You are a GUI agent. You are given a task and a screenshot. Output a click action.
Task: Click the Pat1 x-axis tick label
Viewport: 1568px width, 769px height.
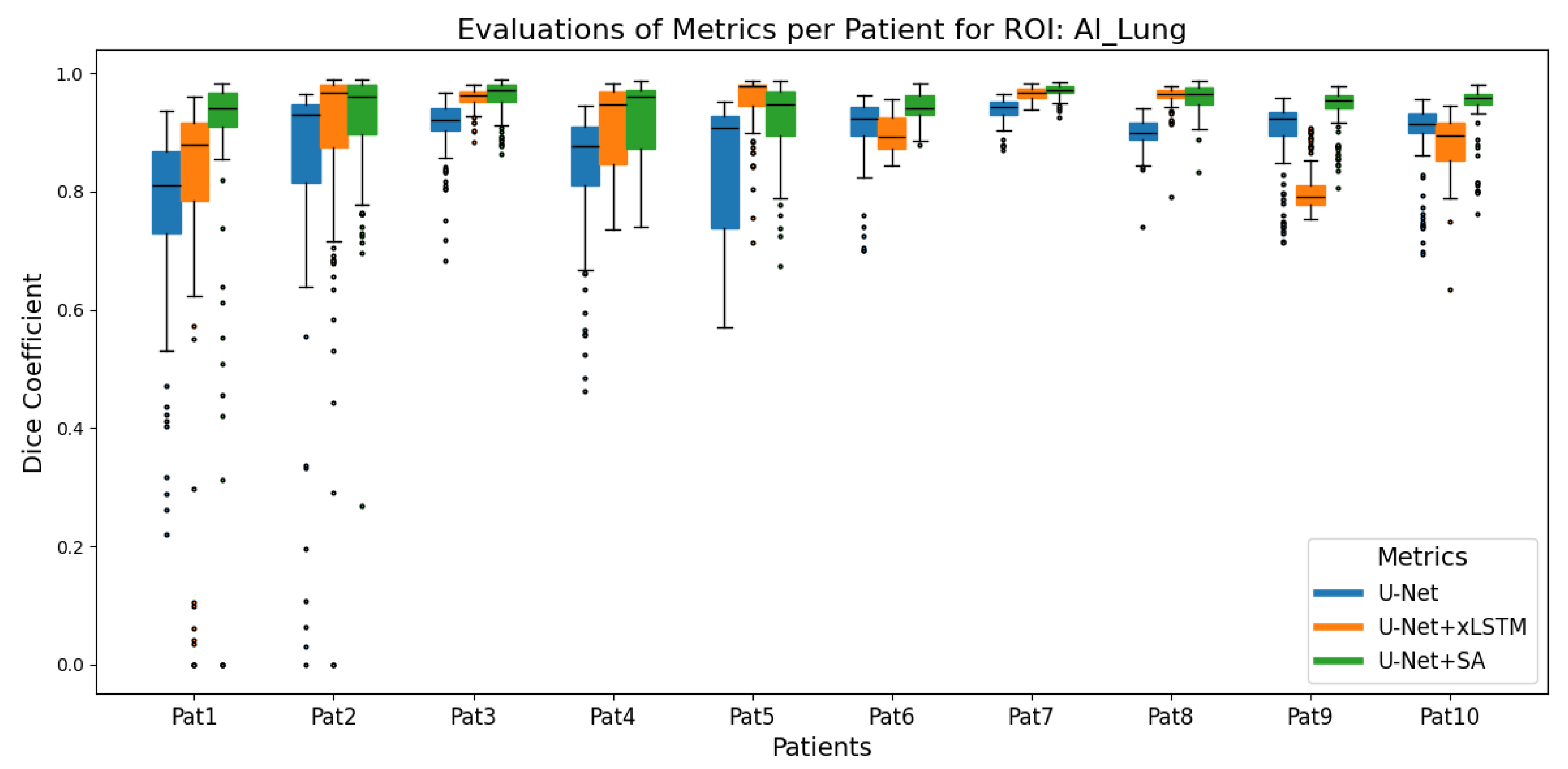(194, 717)
